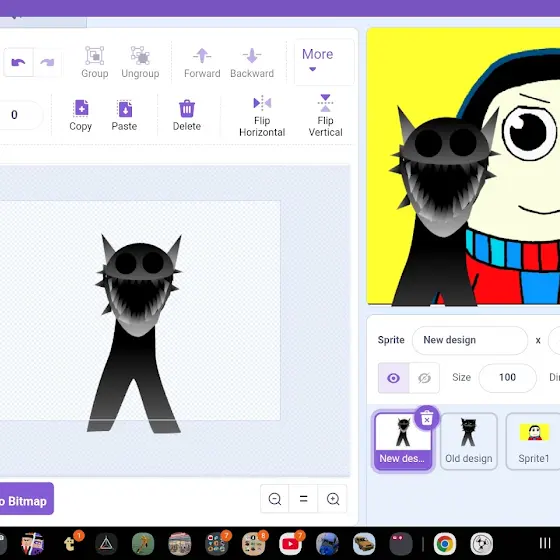Flip the costume vertically
This screenshot has height=560, width=560.
325,116
